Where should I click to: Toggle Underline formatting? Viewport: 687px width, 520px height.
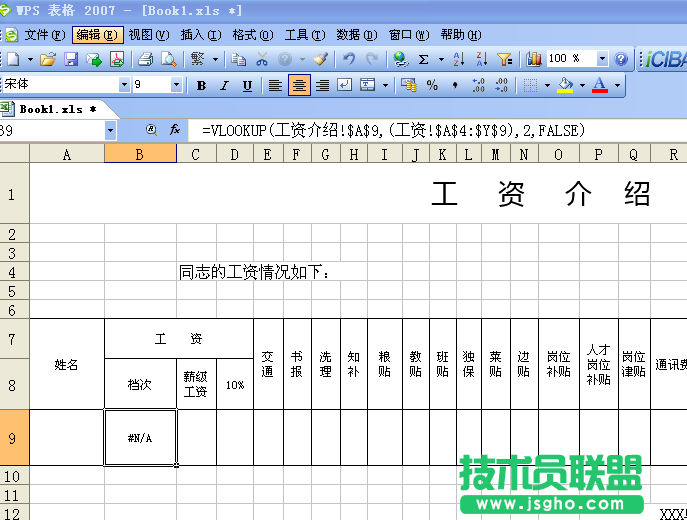(247, 85)
